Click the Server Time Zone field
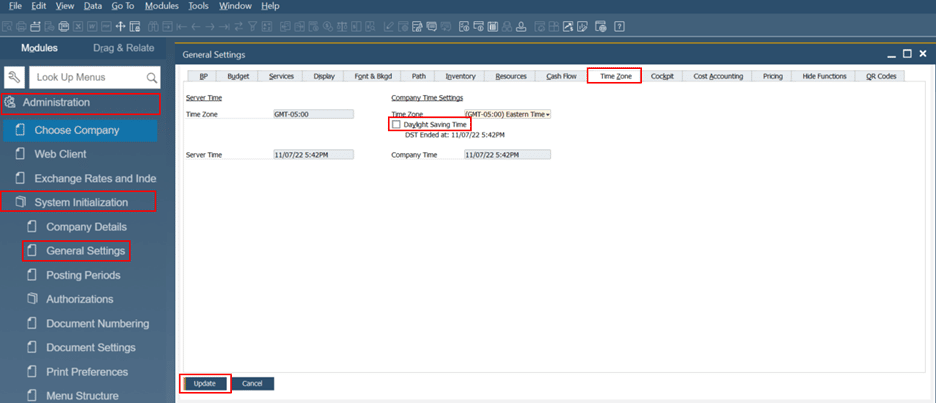 pos(313,114)
